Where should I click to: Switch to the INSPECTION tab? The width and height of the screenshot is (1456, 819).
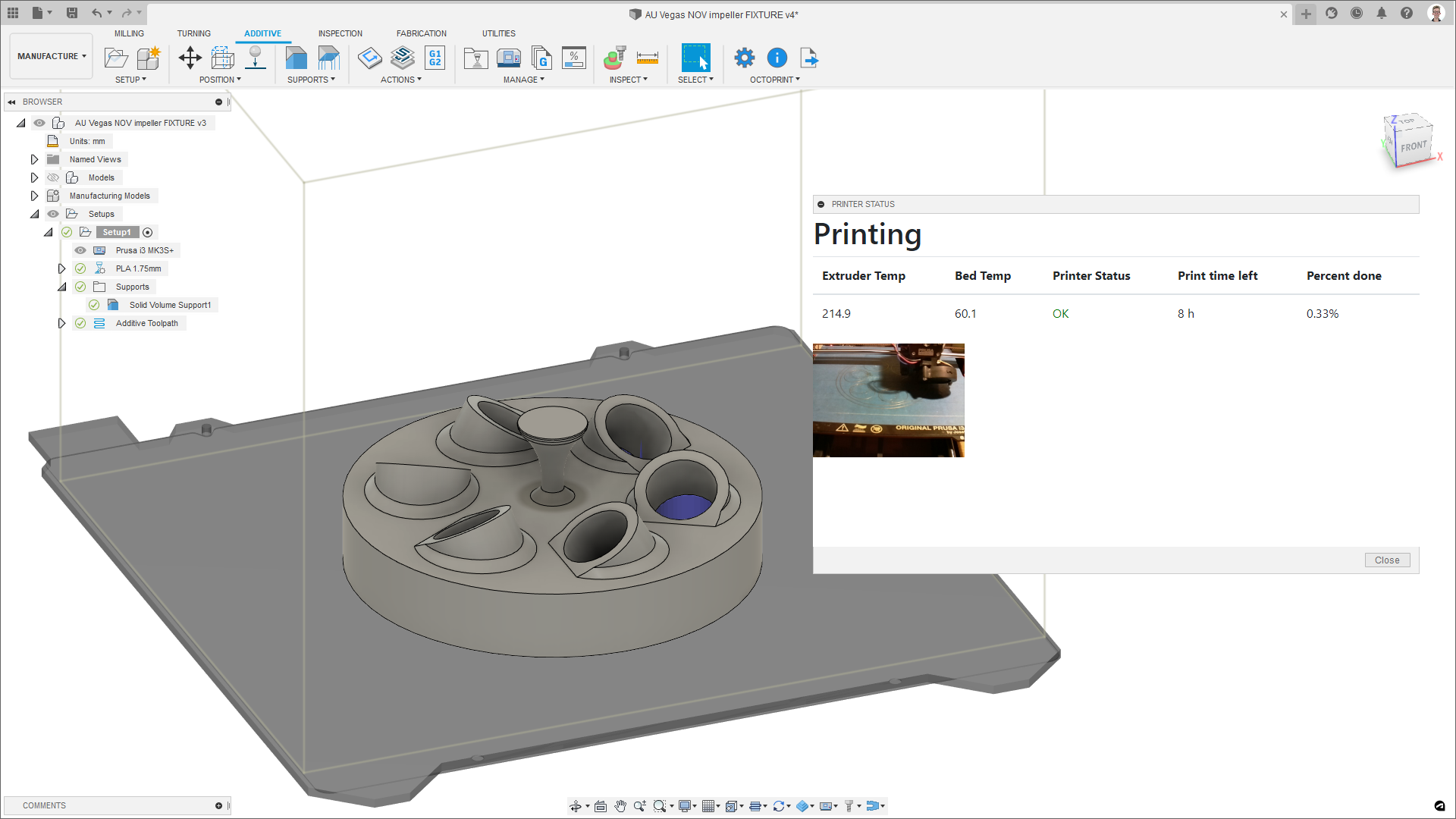click(x=340, y=33)
